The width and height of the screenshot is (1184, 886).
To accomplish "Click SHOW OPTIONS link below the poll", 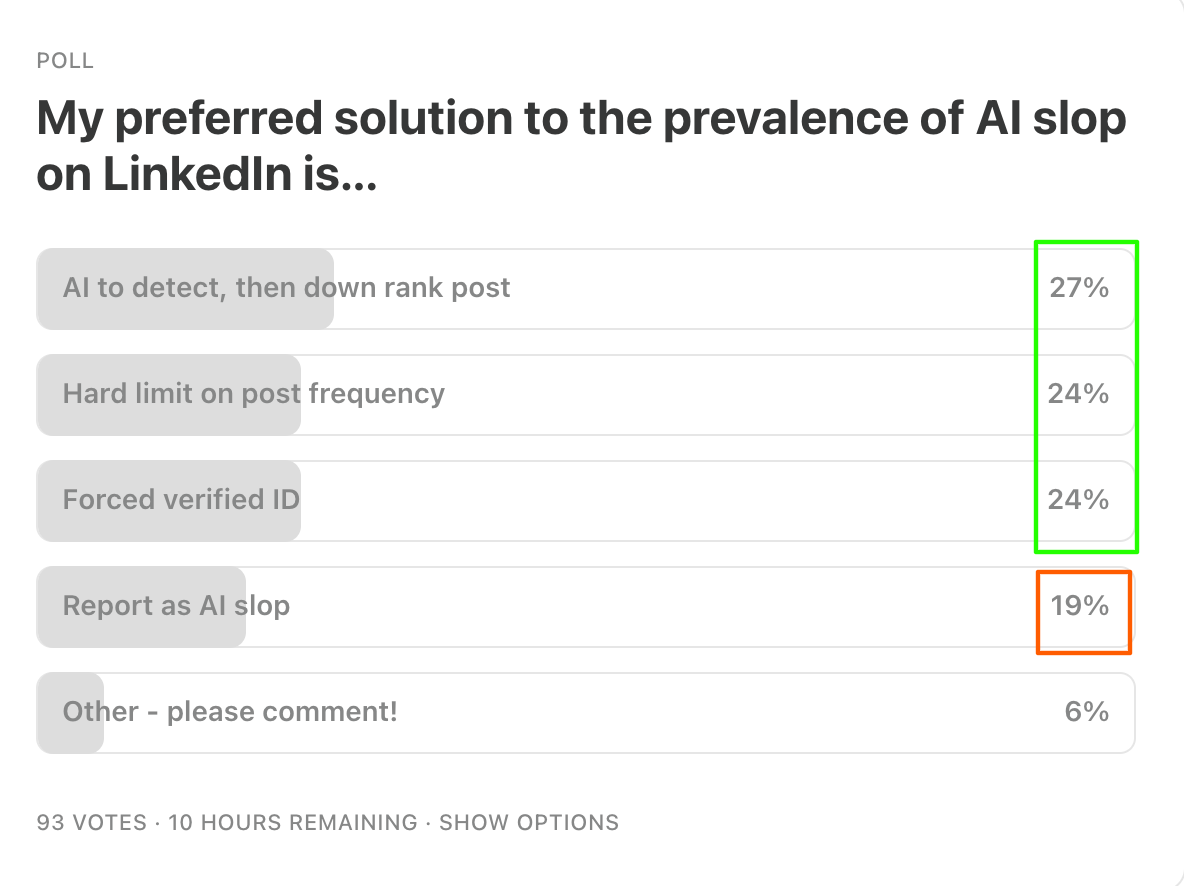I will click(529, 822).
